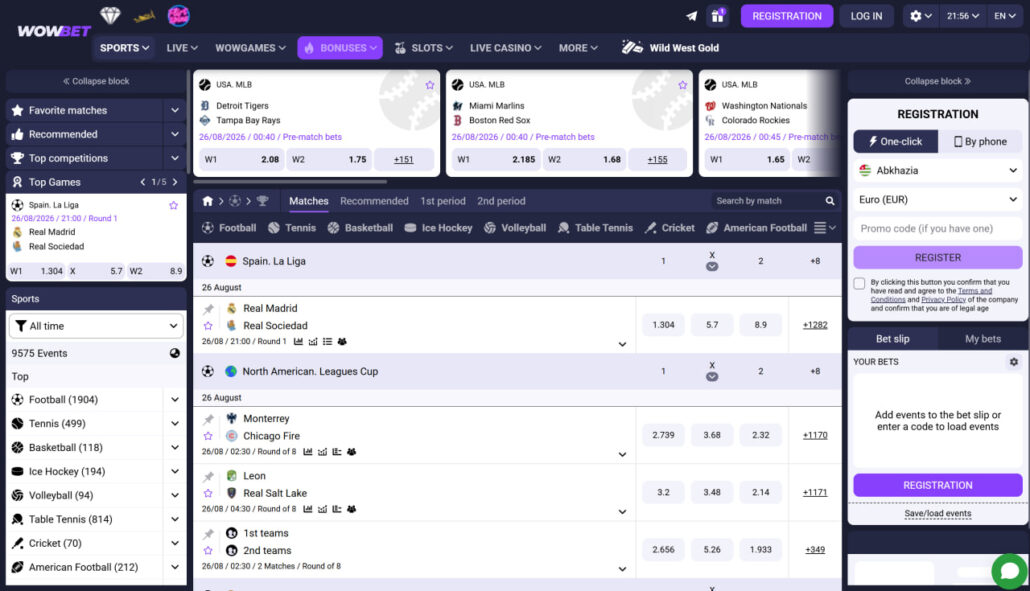Open the Telegram paper-plane icon
The image size is (1030, 591).
[691, 16]
